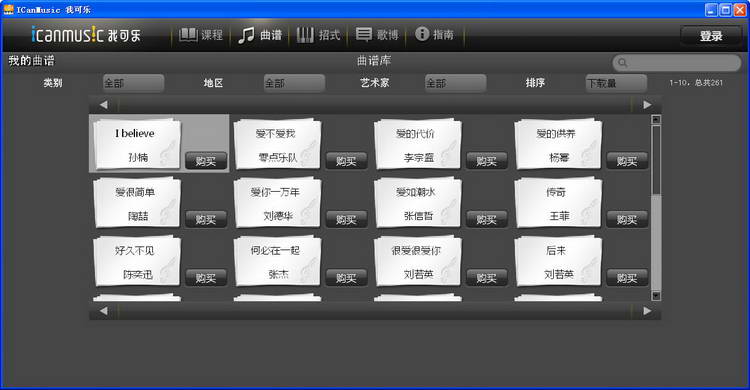Select the 何必在一起 张杰 sheet

click(277, 261)
